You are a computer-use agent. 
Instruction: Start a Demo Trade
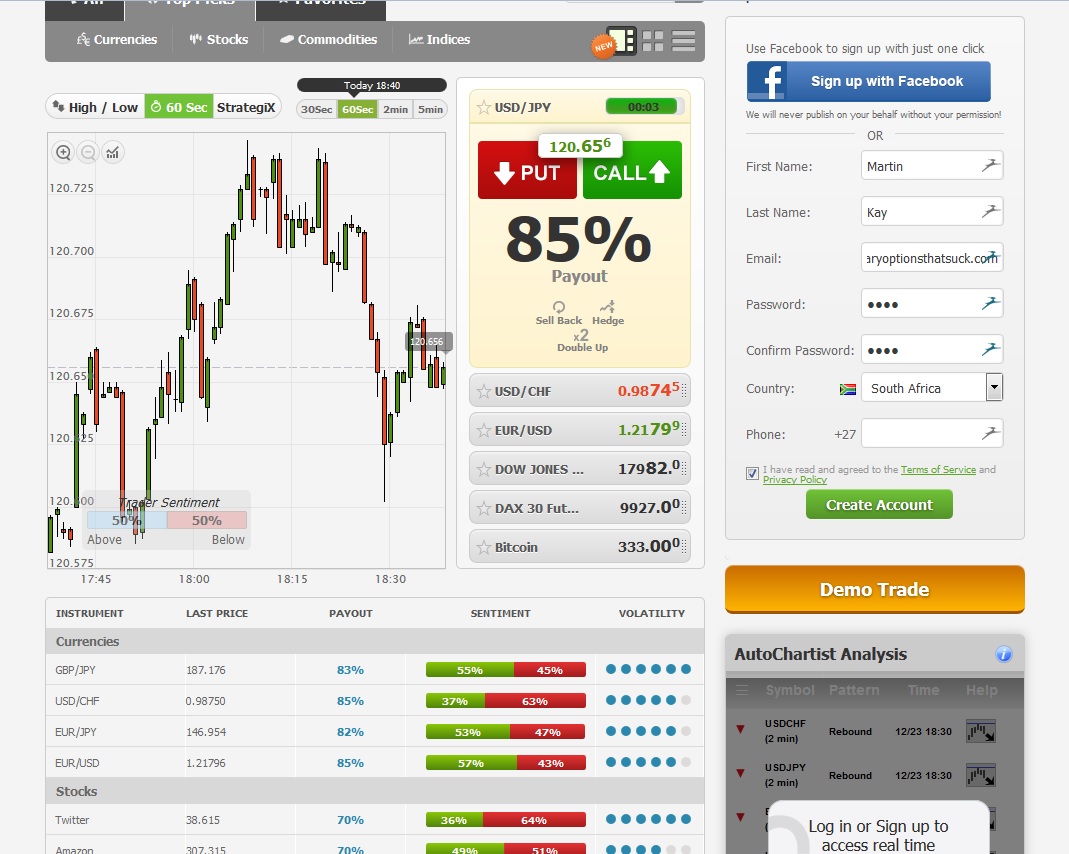pos(875,590)
